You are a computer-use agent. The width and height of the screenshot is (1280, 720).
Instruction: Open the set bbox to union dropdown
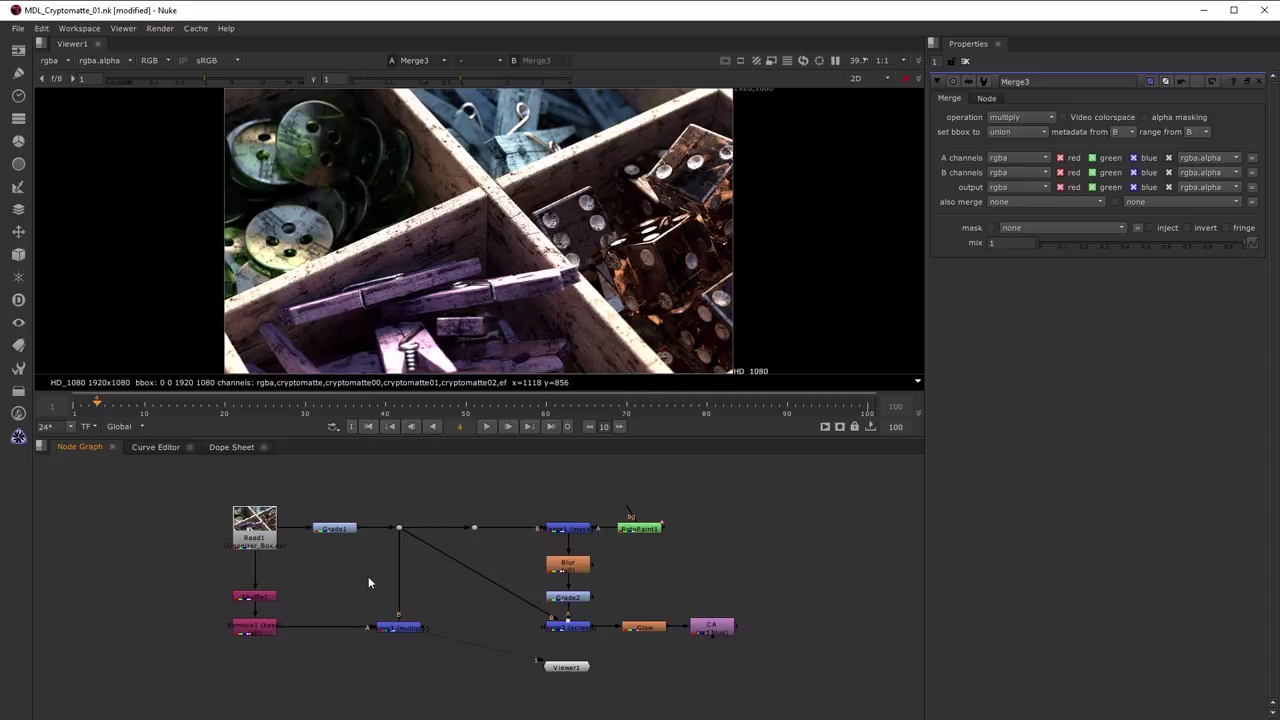point(1018,132)
